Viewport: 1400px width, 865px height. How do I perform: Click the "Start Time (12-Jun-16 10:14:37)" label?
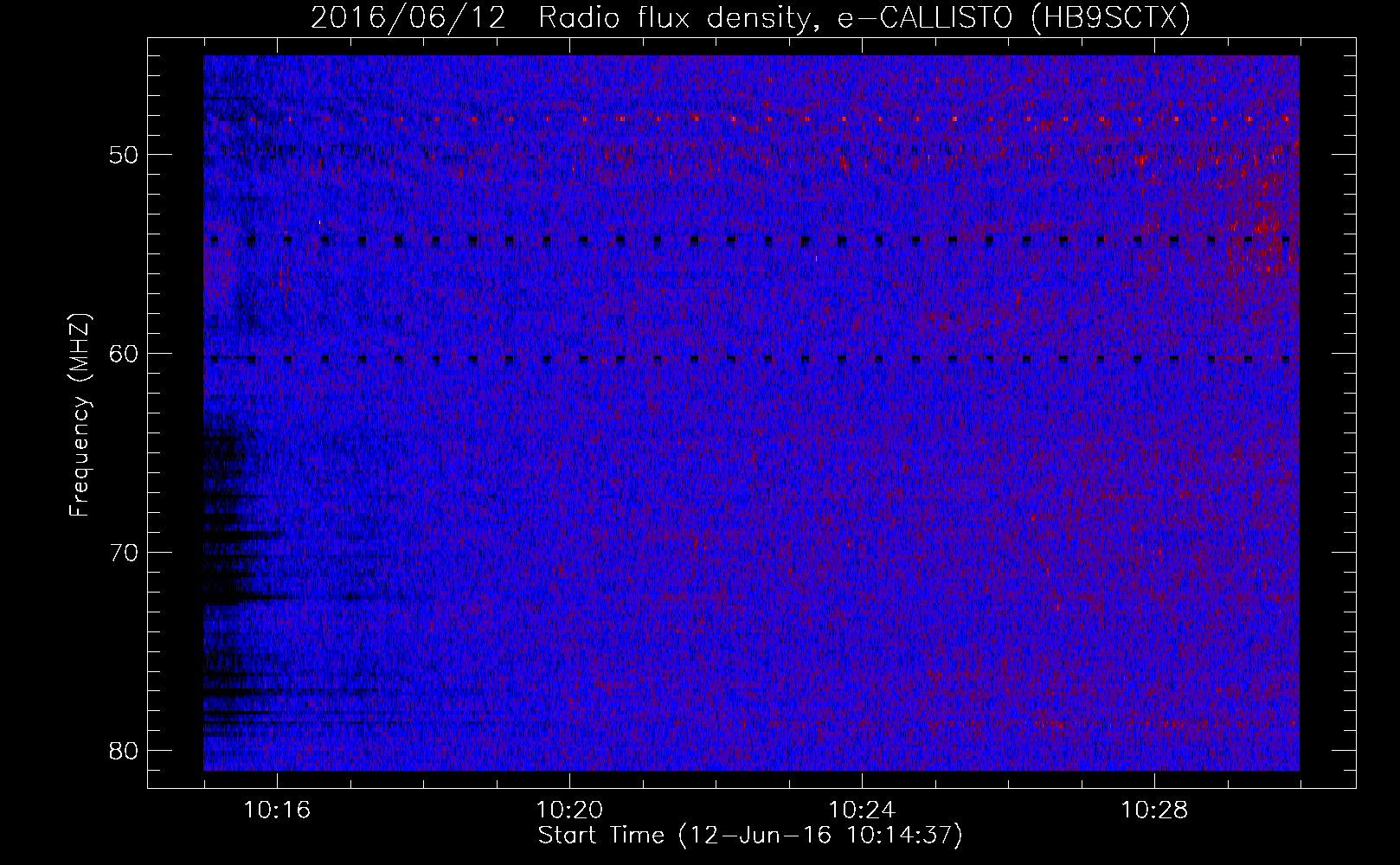pos(750,835)
